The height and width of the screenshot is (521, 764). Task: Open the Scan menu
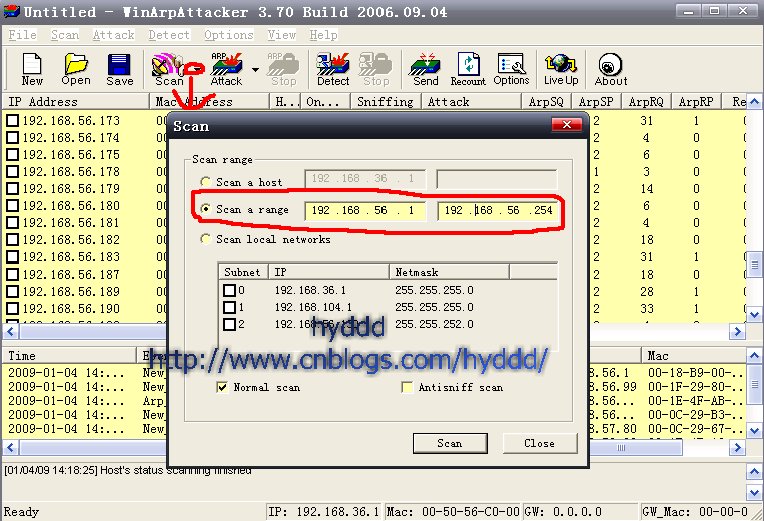65,35
